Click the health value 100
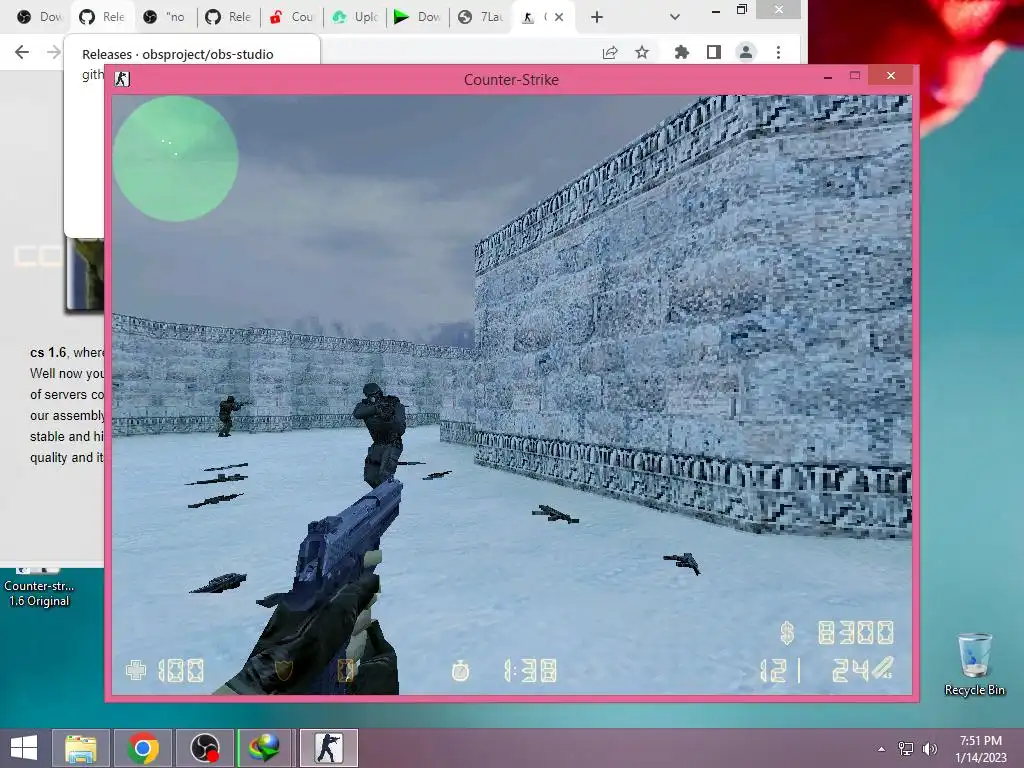The width and height of the screenshot is (1024, 768). pos(181,671)
